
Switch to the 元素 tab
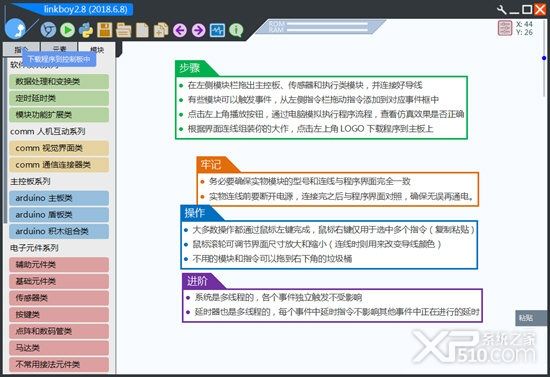tap(59, 49)
